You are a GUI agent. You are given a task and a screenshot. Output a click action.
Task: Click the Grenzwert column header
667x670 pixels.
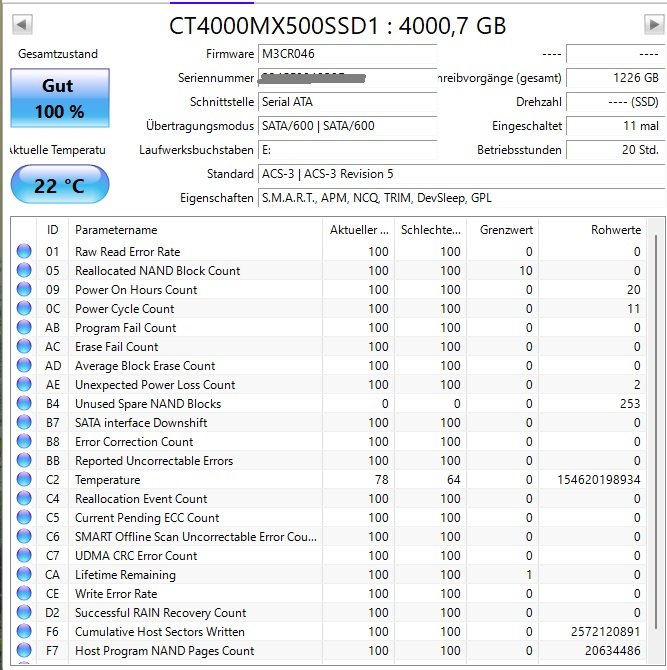(502, 230)
